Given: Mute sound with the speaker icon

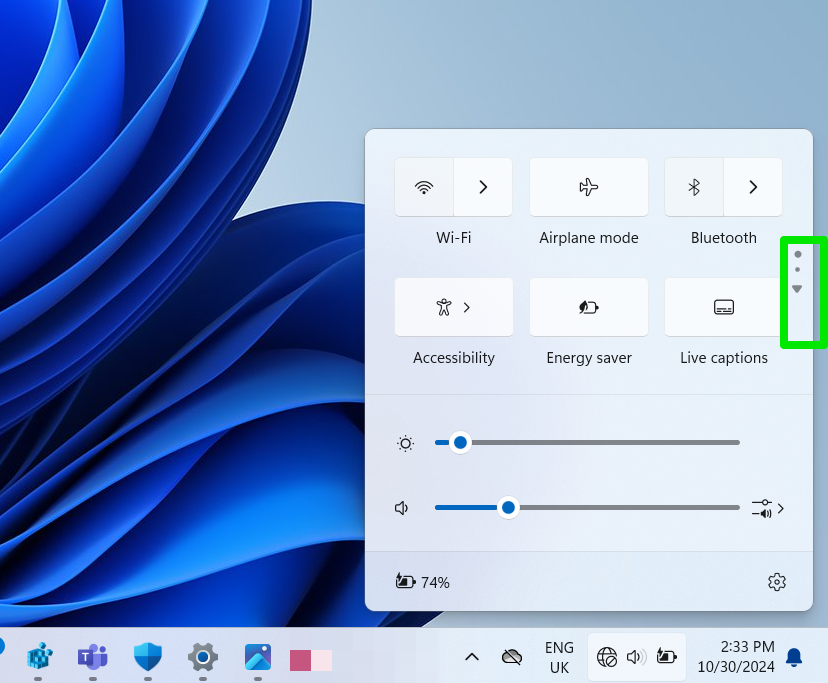Looking at the screenshot, I should point(402,508).
